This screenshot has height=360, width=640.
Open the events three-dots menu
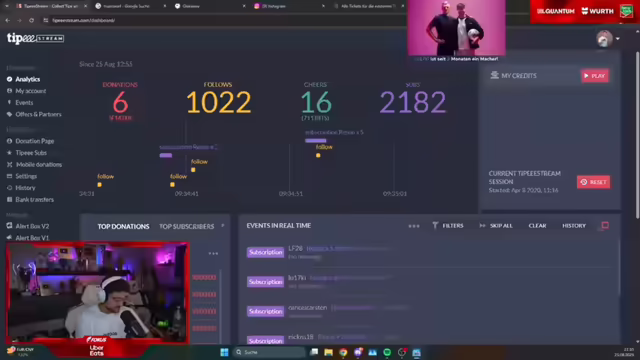(x=414, y=226)
